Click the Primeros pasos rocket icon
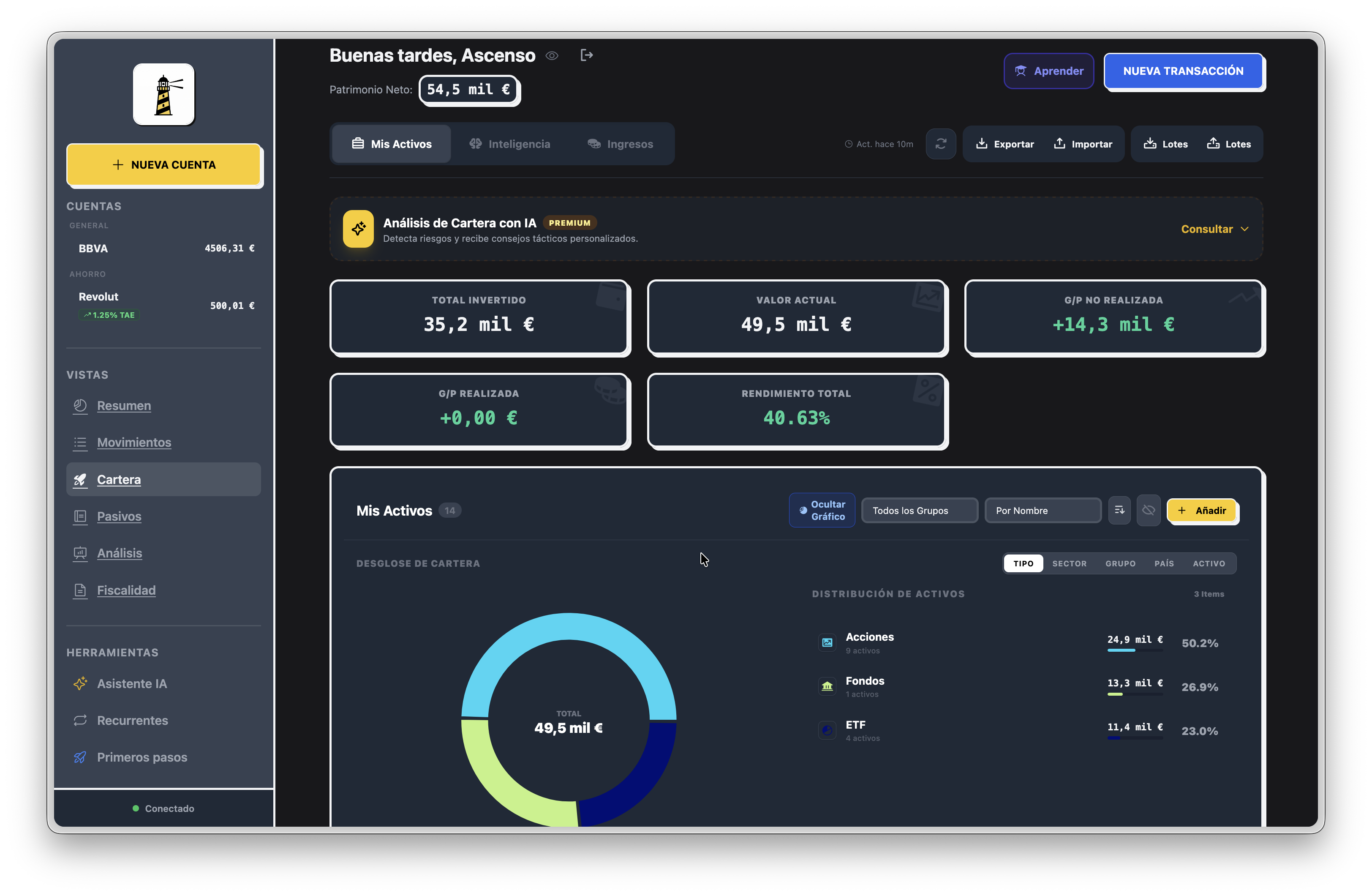This screenshot has width=1372, height=896. click(x=80, y=757)
